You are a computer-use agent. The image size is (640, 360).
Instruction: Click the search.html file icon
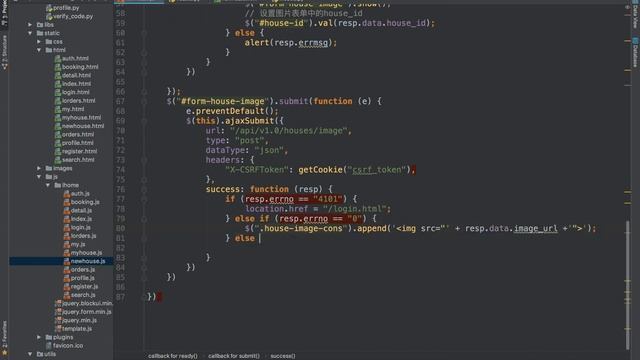click(x=58, y=160)
